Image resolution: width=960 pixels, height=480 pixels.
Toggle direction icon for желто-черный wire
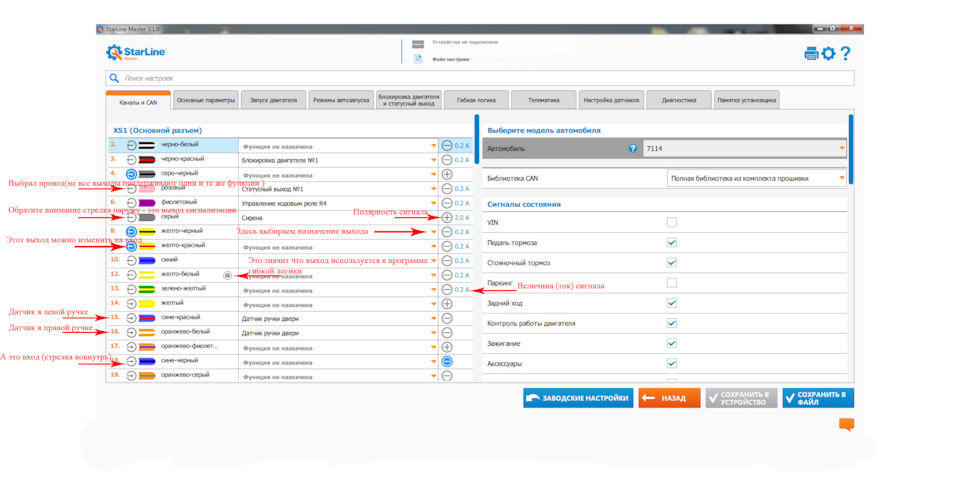(x=131, y=231)
